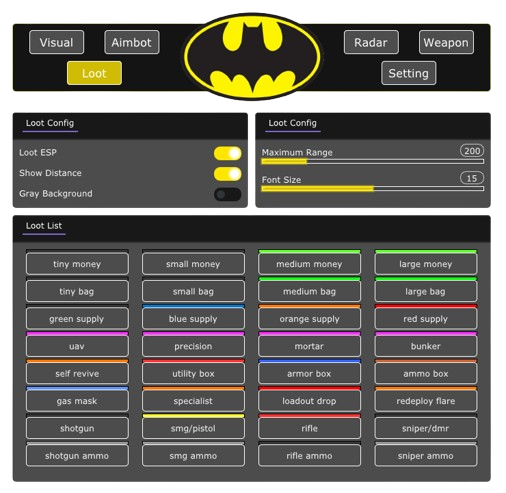Image resolution: width=506 pixels, height=493 pixels.
Task: Select the precision loot button
Action: pyautogui.click(x=193, y=346)
